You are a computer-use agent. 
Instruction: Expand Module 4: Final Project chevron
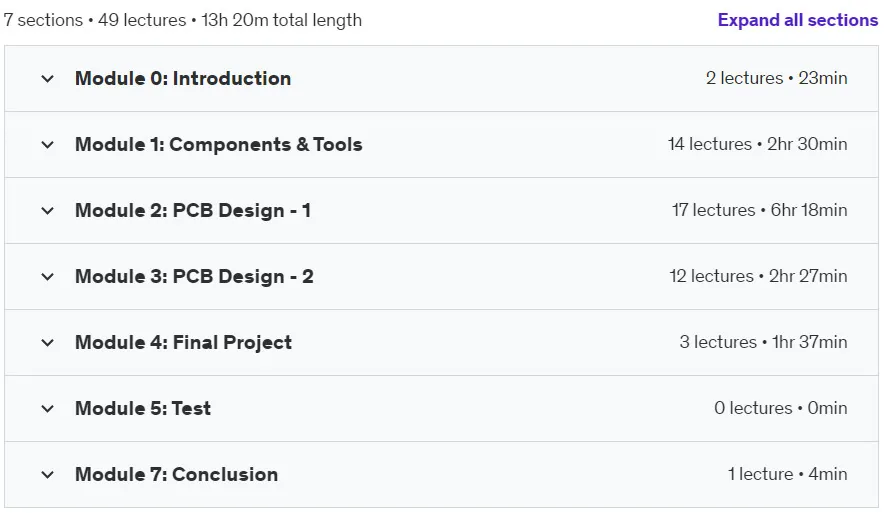coord(48,343)
